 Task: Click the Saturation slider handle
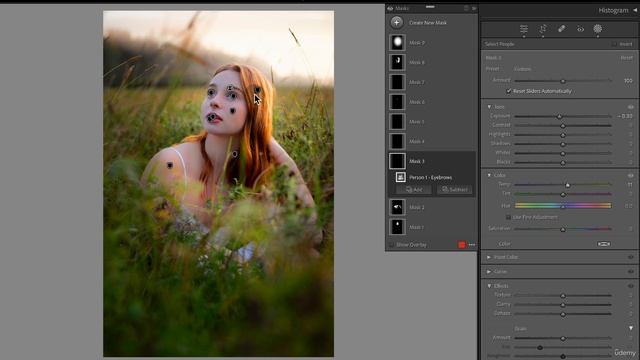pos(563,229)
